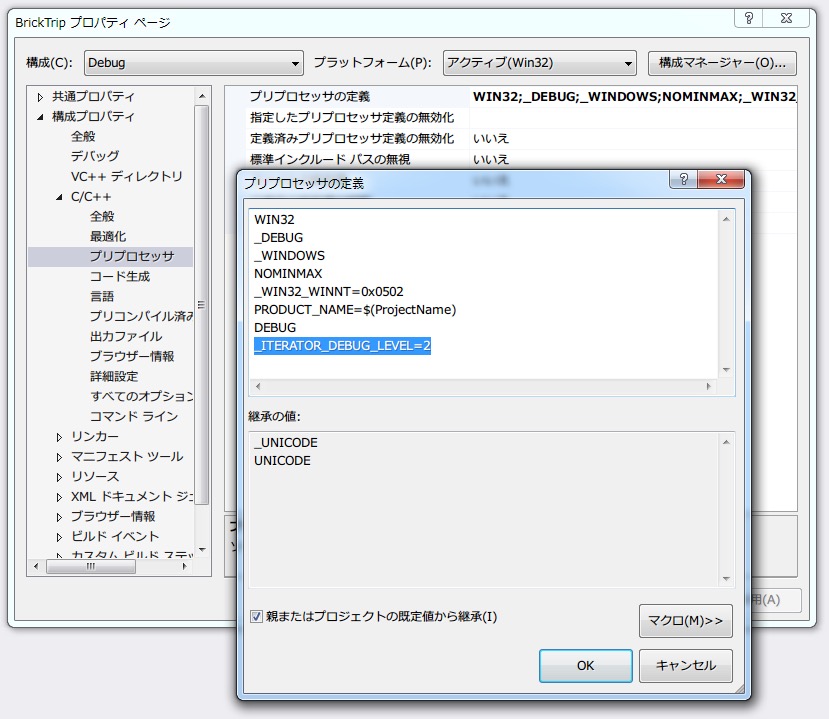Expand the 共通プロパティ tree node
The height and width of the screenshot is (719, 829).
[x=40, y=97]
